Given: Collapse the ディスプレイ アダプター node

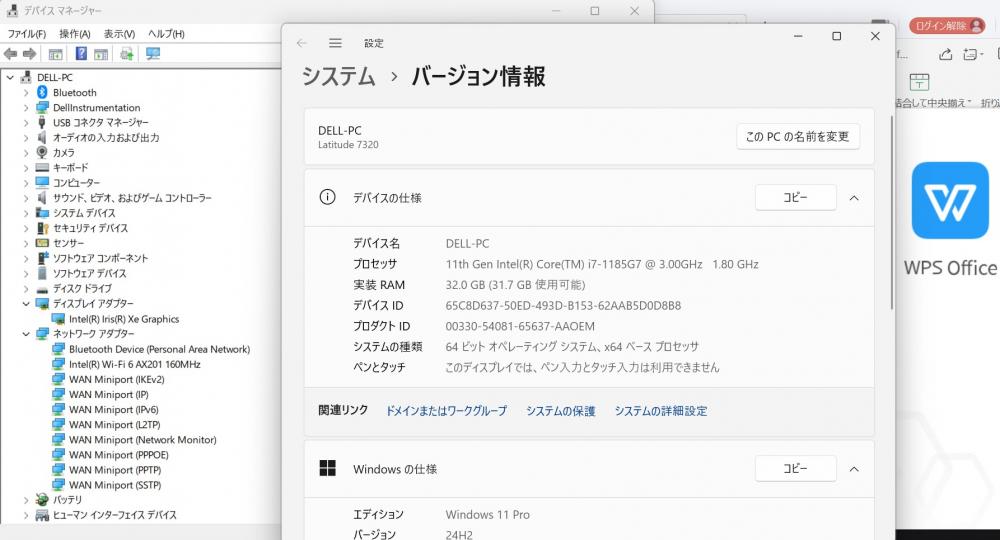Looking at the screenshot, I should pos(26,303).
